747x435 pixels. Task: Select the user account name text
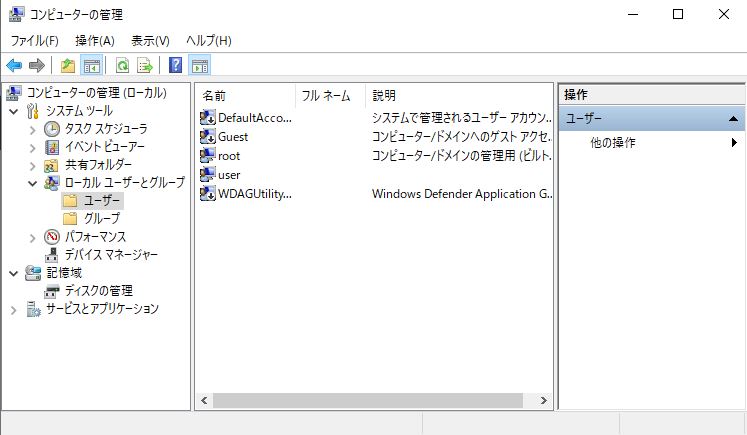pyautogui.click(x=229, y=175)
